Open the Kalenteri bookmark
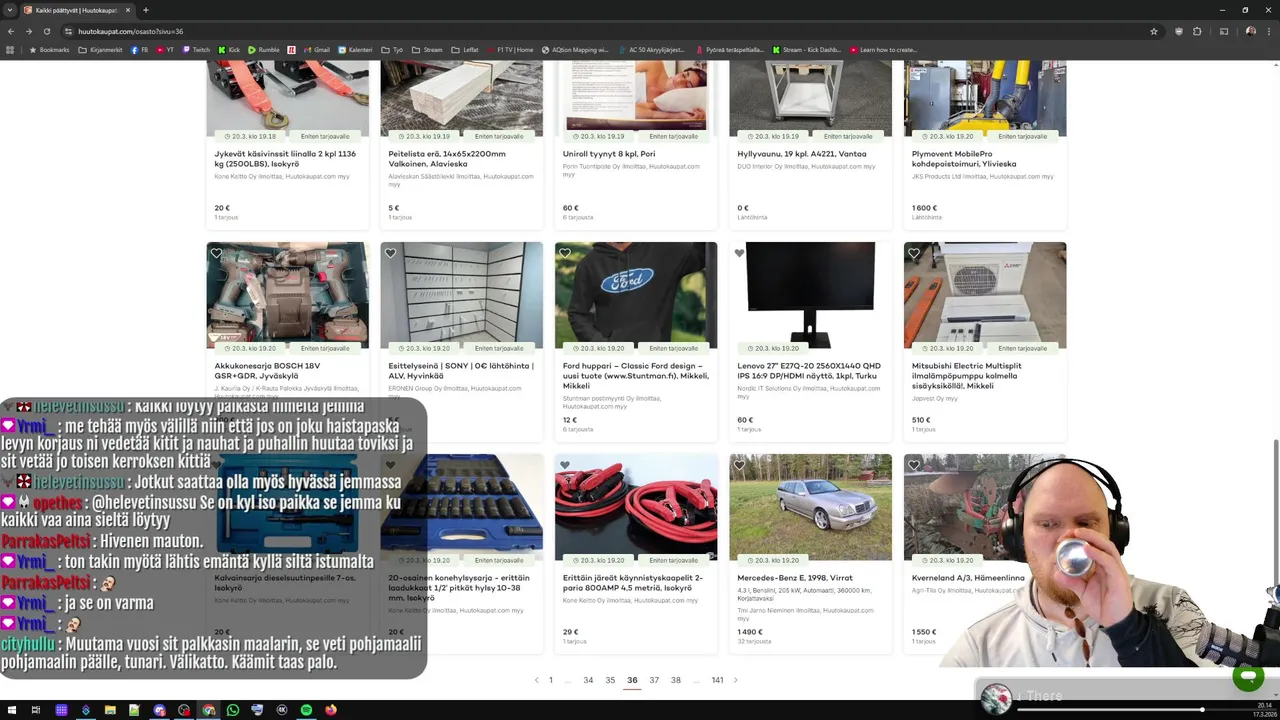 (355, 49)
